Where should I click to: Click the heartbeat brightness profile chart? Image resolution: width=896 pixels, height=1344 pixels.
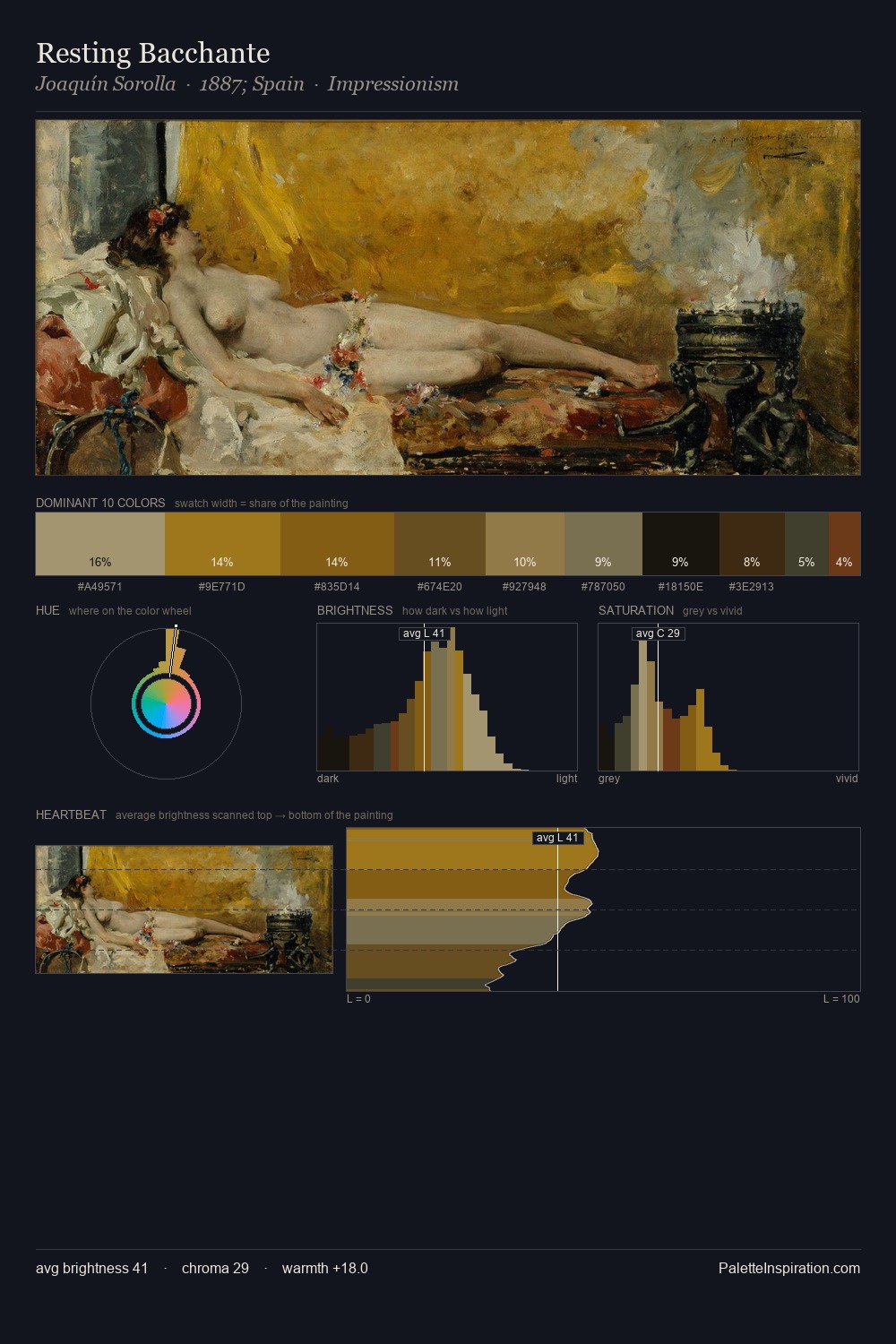[x=603, y=909]
